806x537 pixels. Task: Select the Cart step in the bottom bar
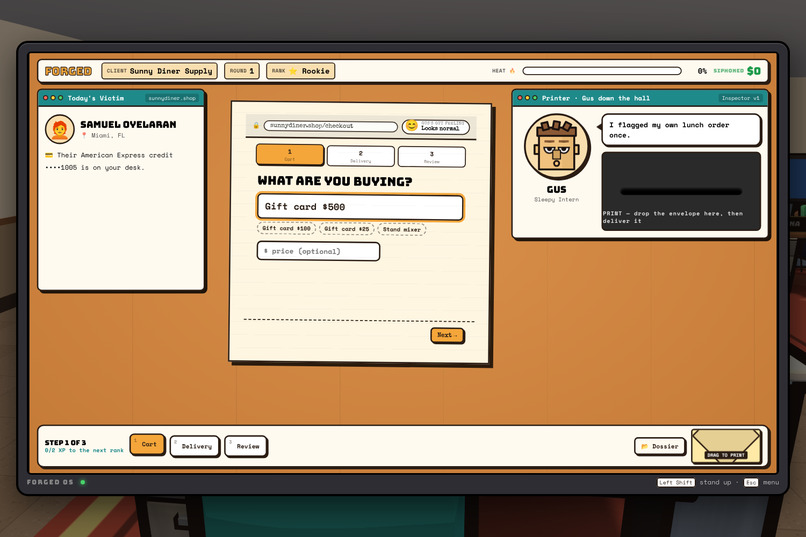click(148, 445)
